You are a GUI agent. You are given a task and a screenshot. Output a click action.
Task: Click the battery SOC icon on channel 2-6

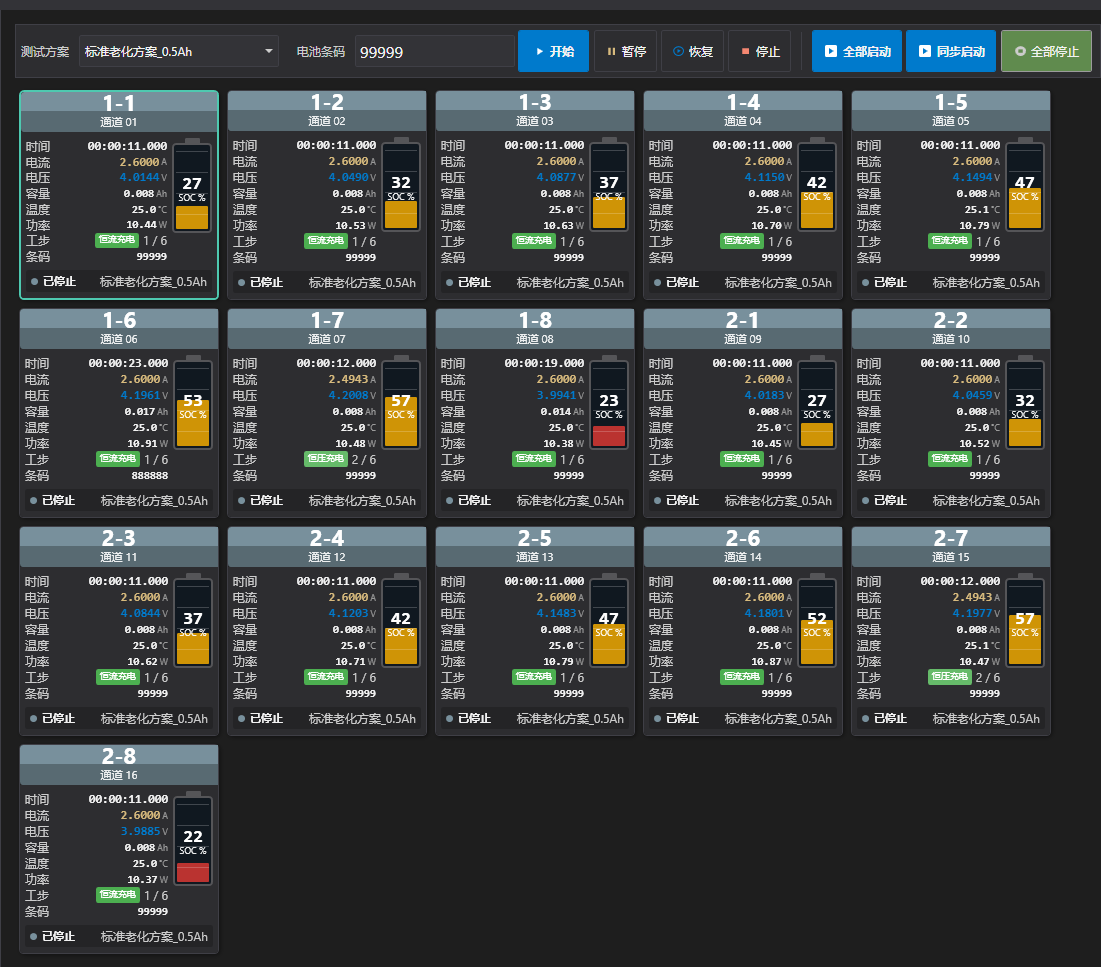click(x=817, y=621)
